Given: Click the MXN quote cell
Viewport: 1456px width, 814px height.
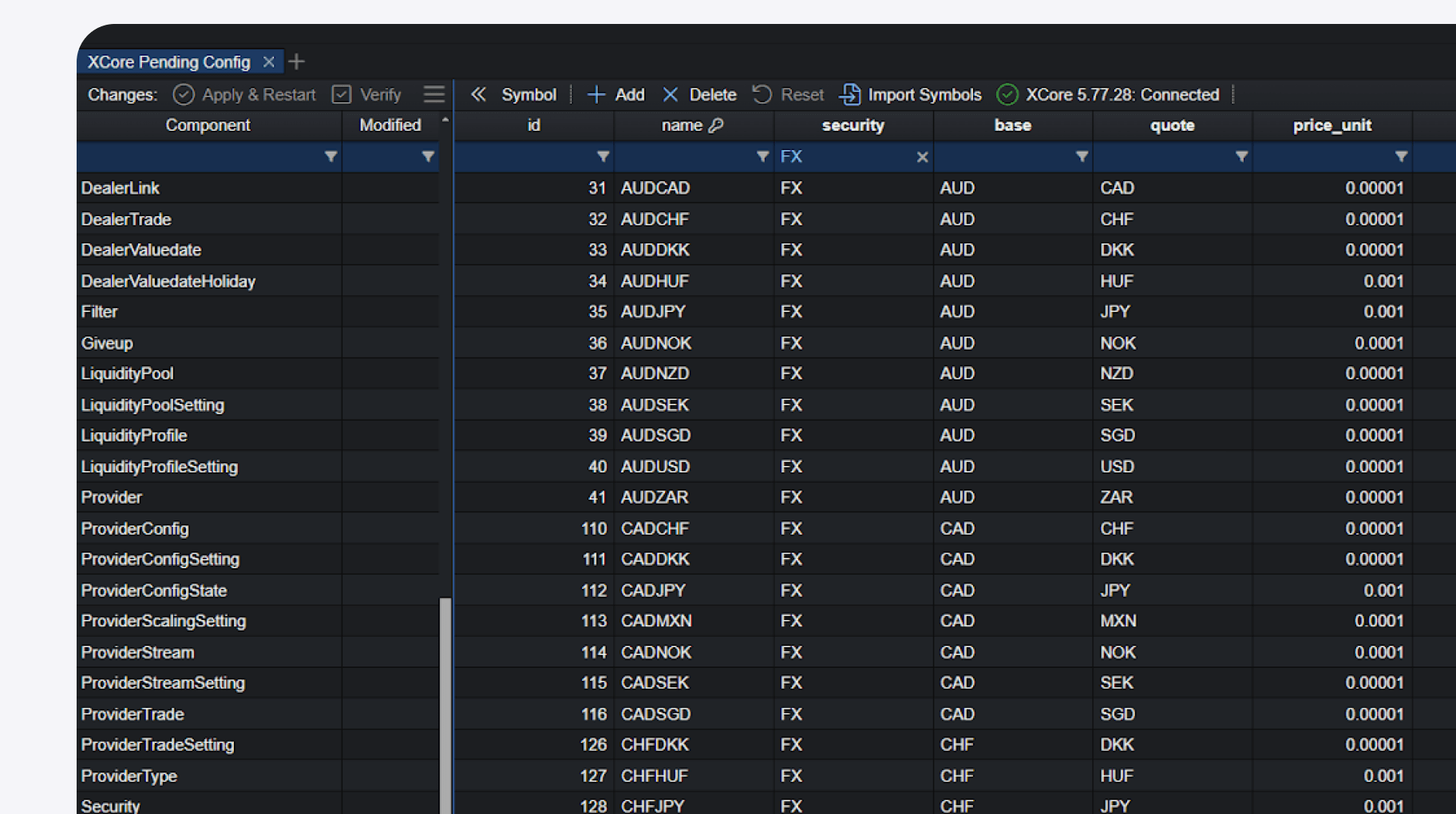Looking at the screenshot, I should (1173, 622).
